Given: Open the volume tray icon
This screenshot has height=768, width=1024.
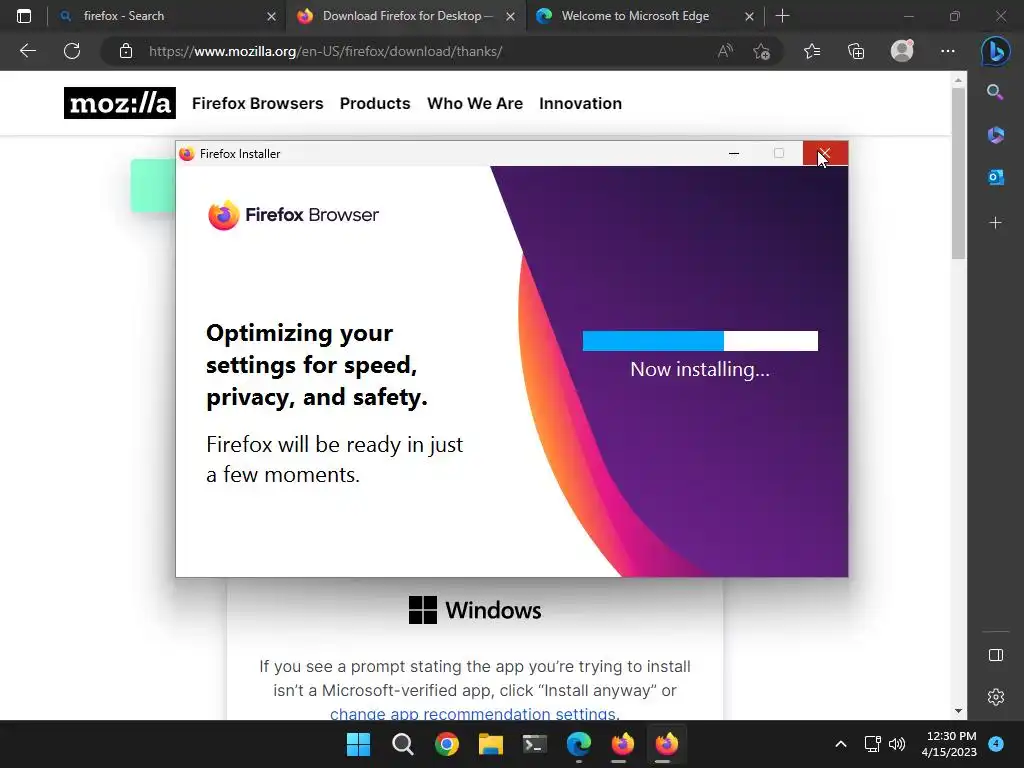Looking at the screenshot, I should pyautogui.click(x=897, y=744).
